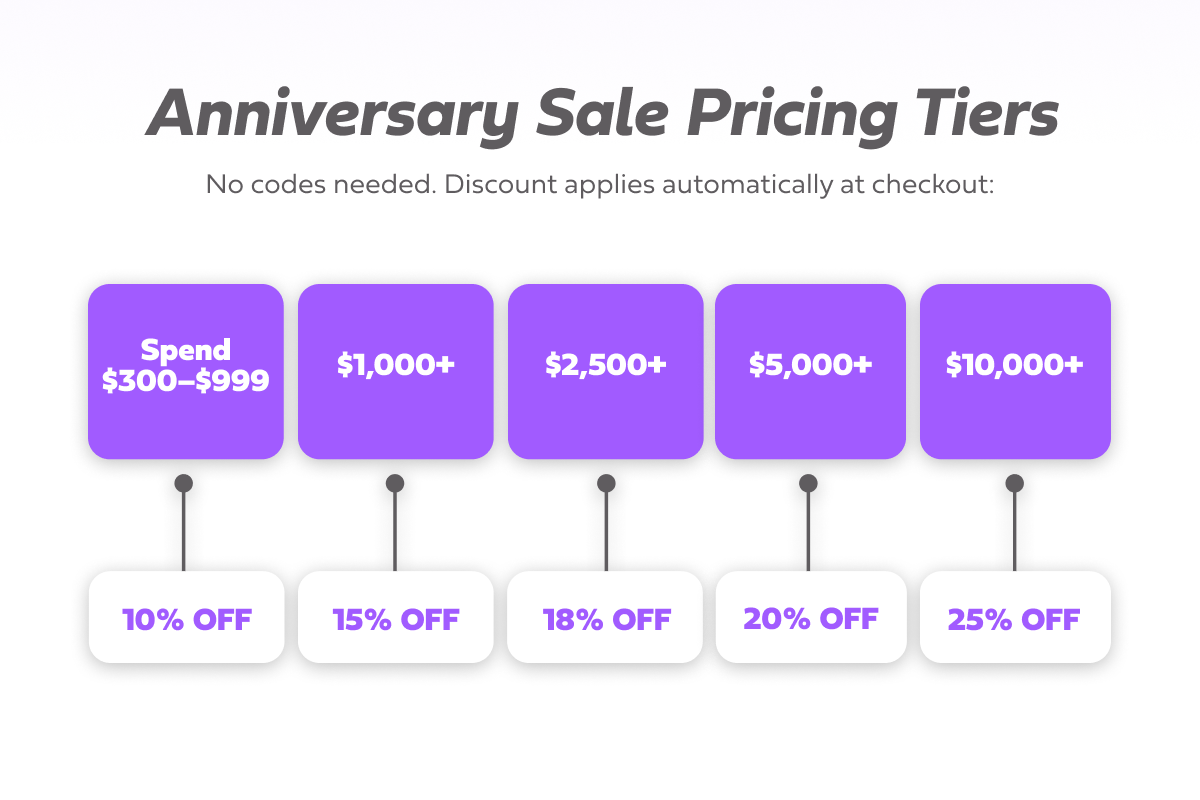Click the Spend $300–$999 tier box

pos(185,371)
